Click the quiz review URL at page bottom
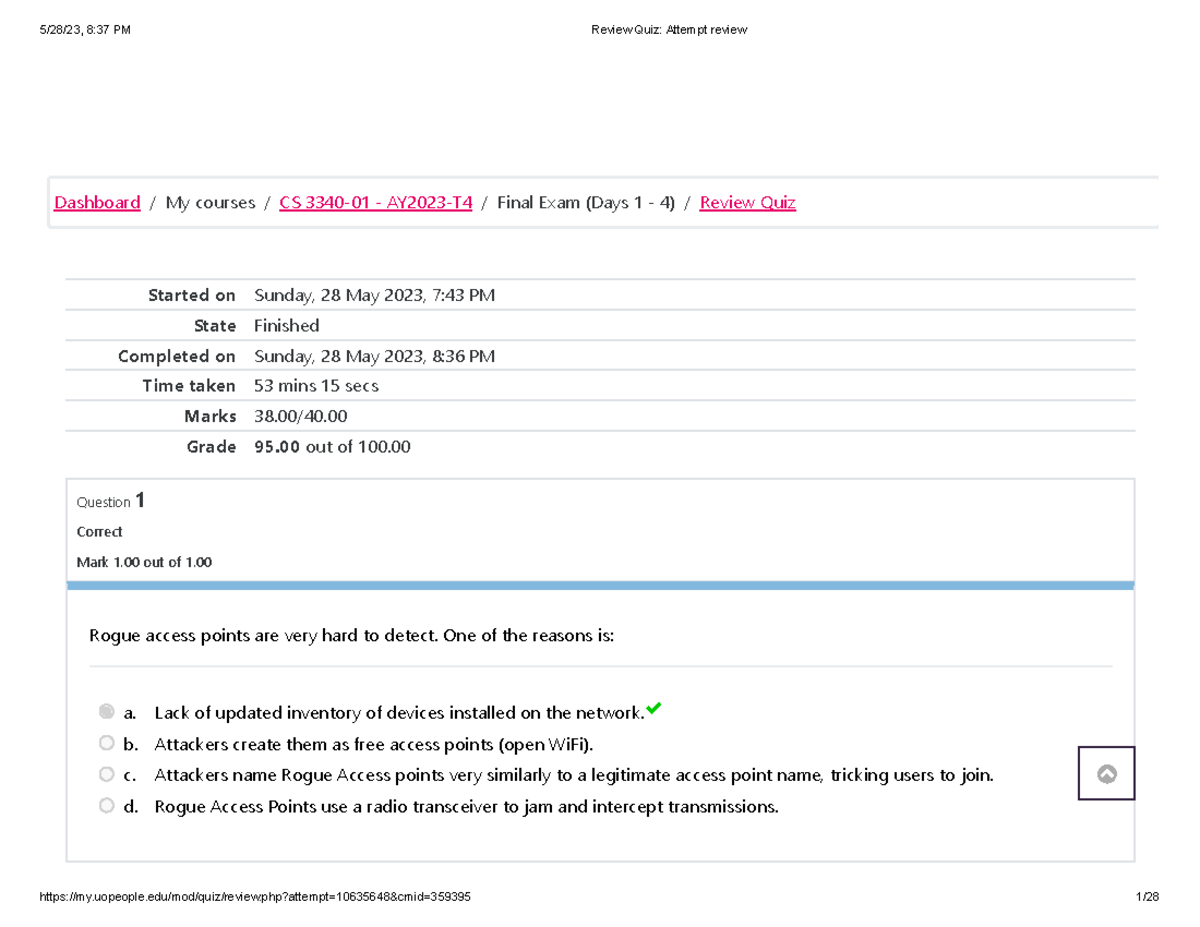The image size is (1200, 927). (255, 897)
